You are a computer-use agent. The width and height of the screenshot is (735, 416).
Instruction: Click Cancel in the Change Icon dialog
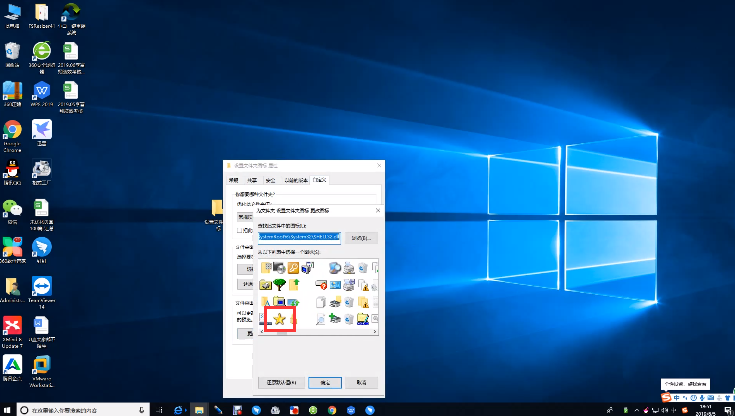click(361, 382)
